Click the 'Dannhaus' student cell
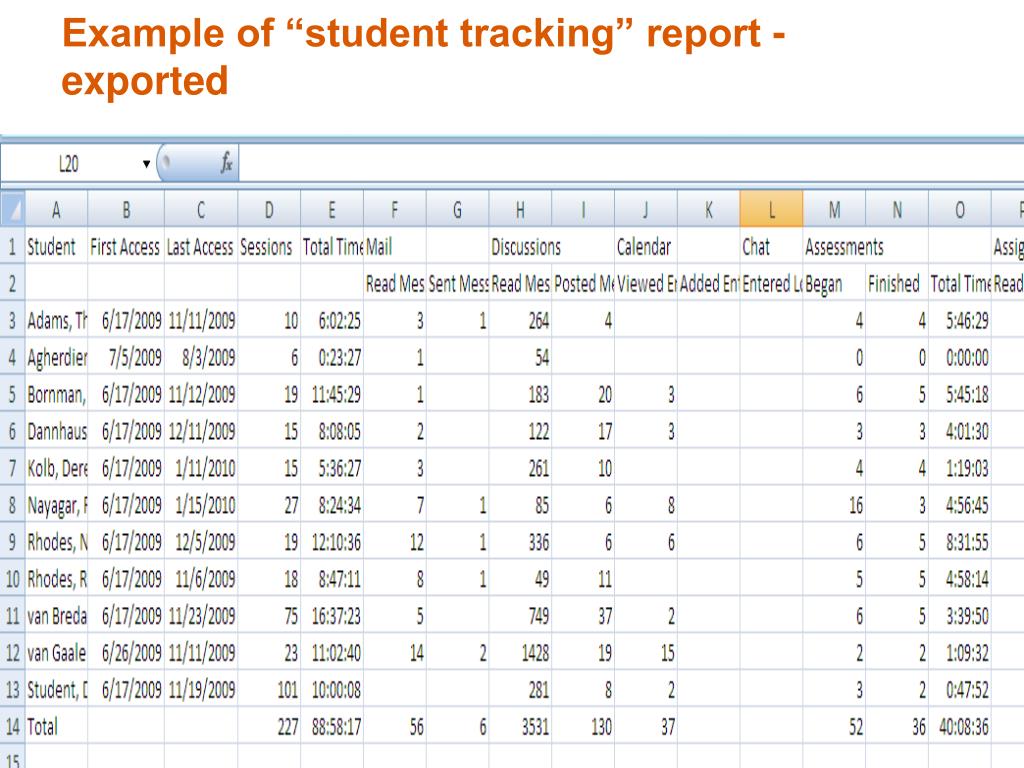Viewport: 1024px width, 768px height. coord(56,431)
